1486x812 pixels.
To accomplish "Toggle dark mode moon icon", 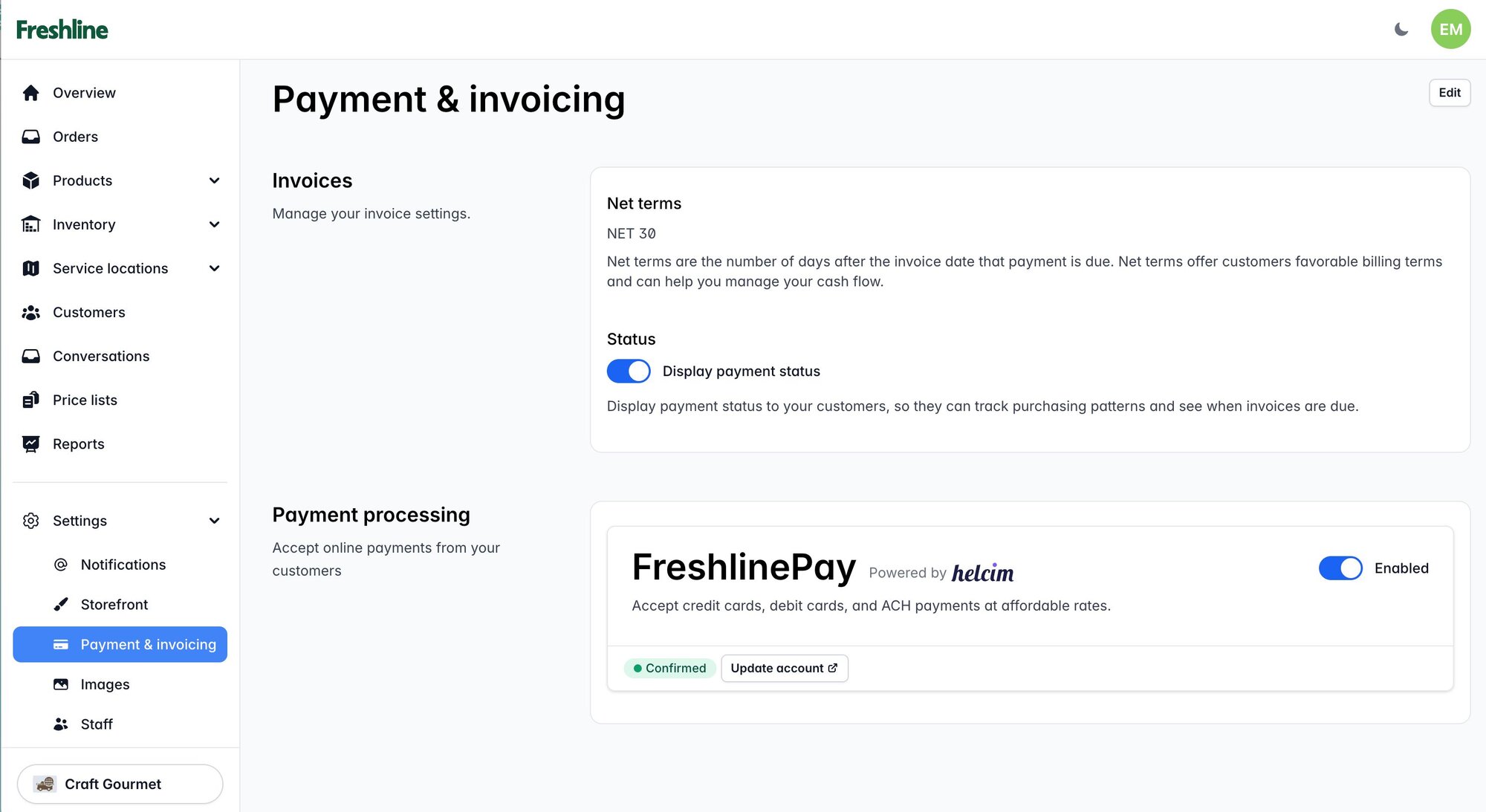I will click(x=1401, y=30).
